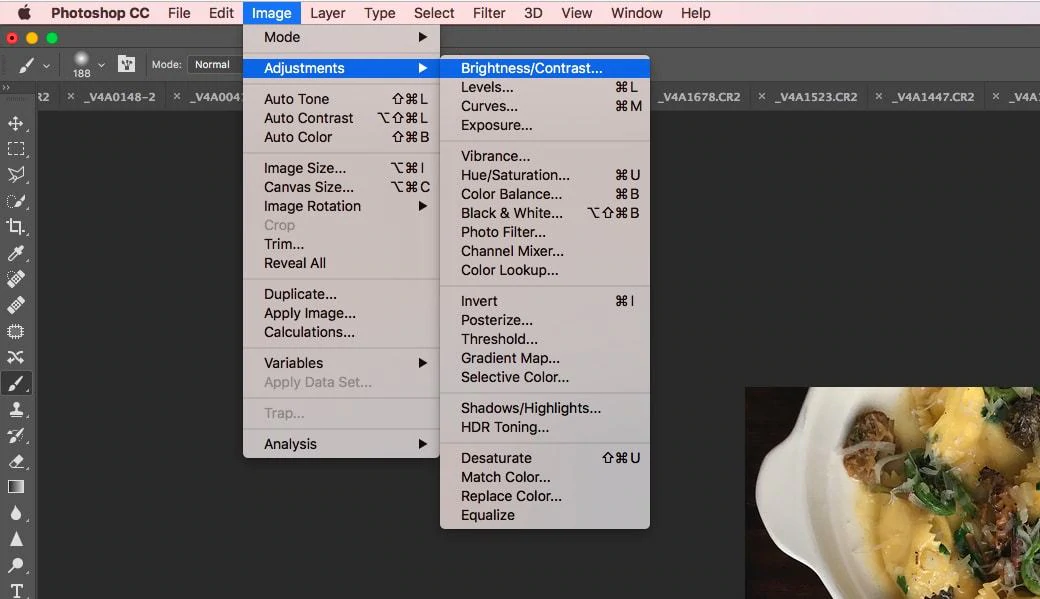
Task: Choose Brightness/Contrast from Adjustments
Action: [x=545, y=68]
